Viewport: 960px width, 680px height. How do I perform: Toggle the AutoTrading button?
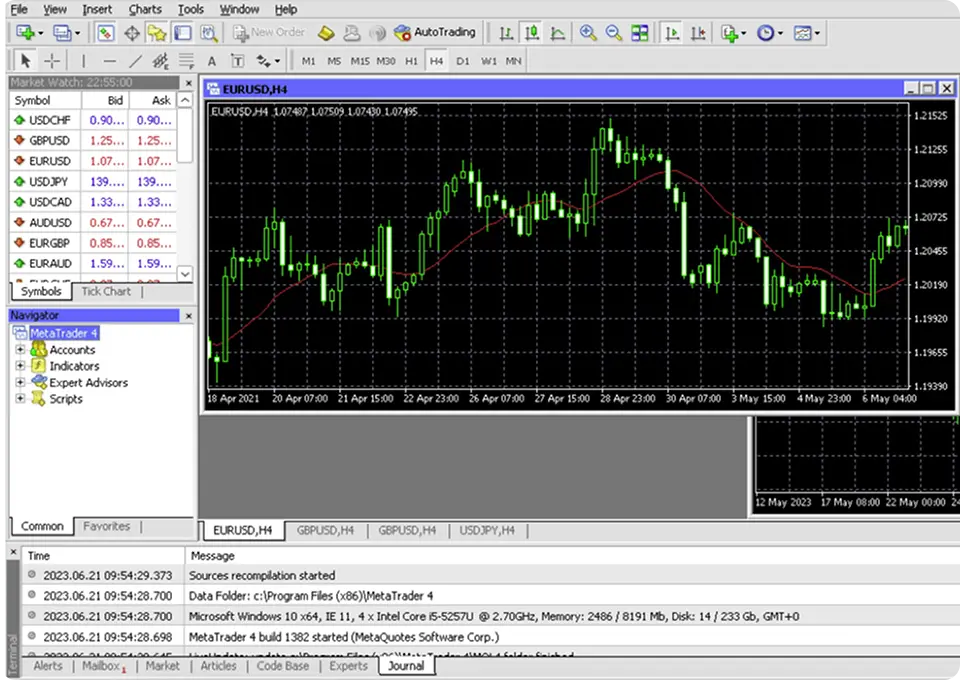tap(435, 32)
